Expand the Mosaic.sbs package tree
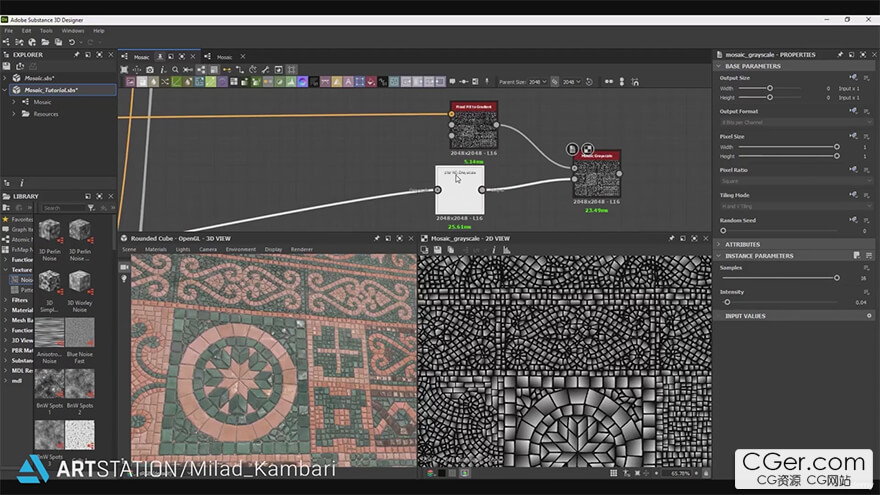Viewport: 880px width, 495px height. (5, 78)
